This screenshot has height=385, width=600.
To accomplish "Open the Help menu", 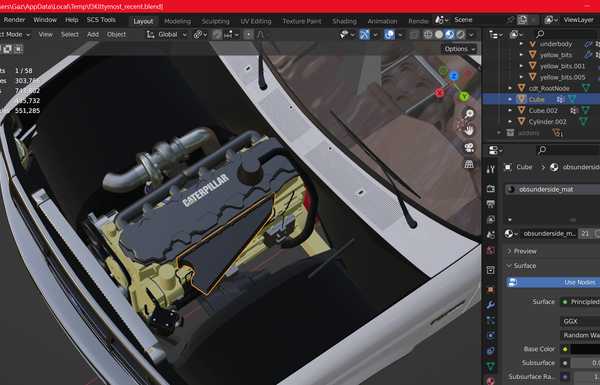I will coord(72,20).
